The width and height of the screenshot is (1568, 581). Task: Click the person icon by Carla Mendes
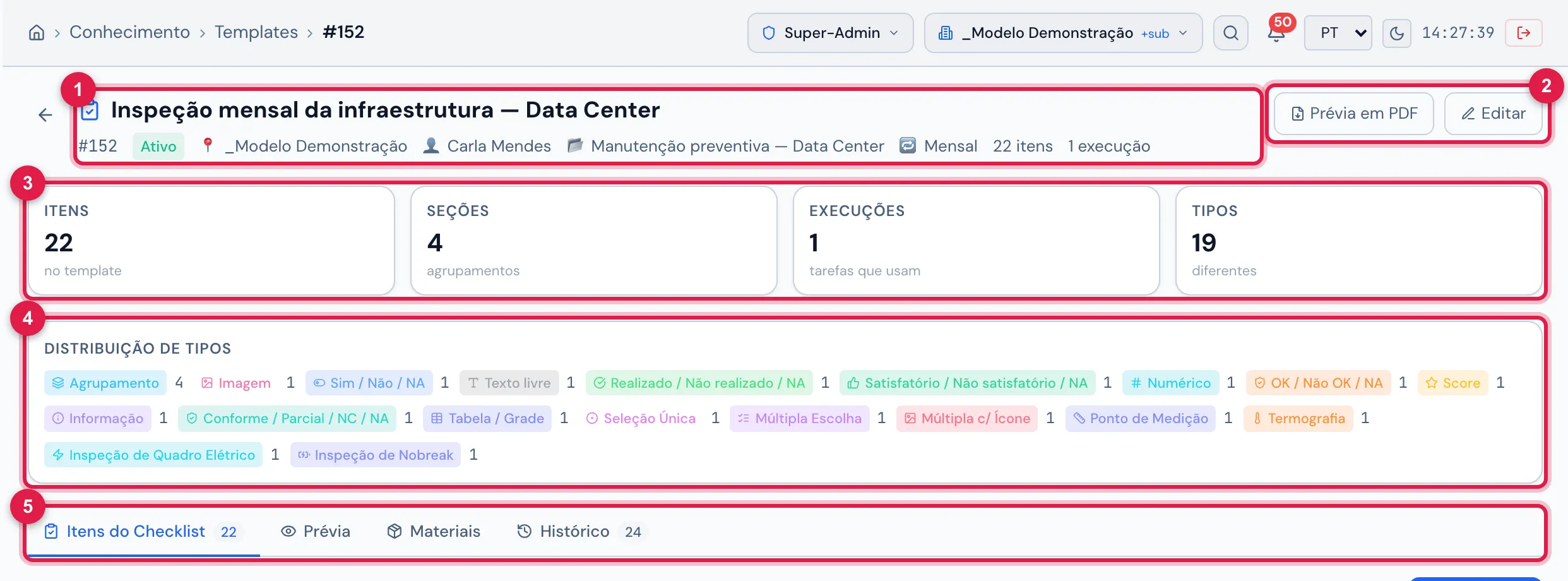pyautogui.click(x=431, y=146)
